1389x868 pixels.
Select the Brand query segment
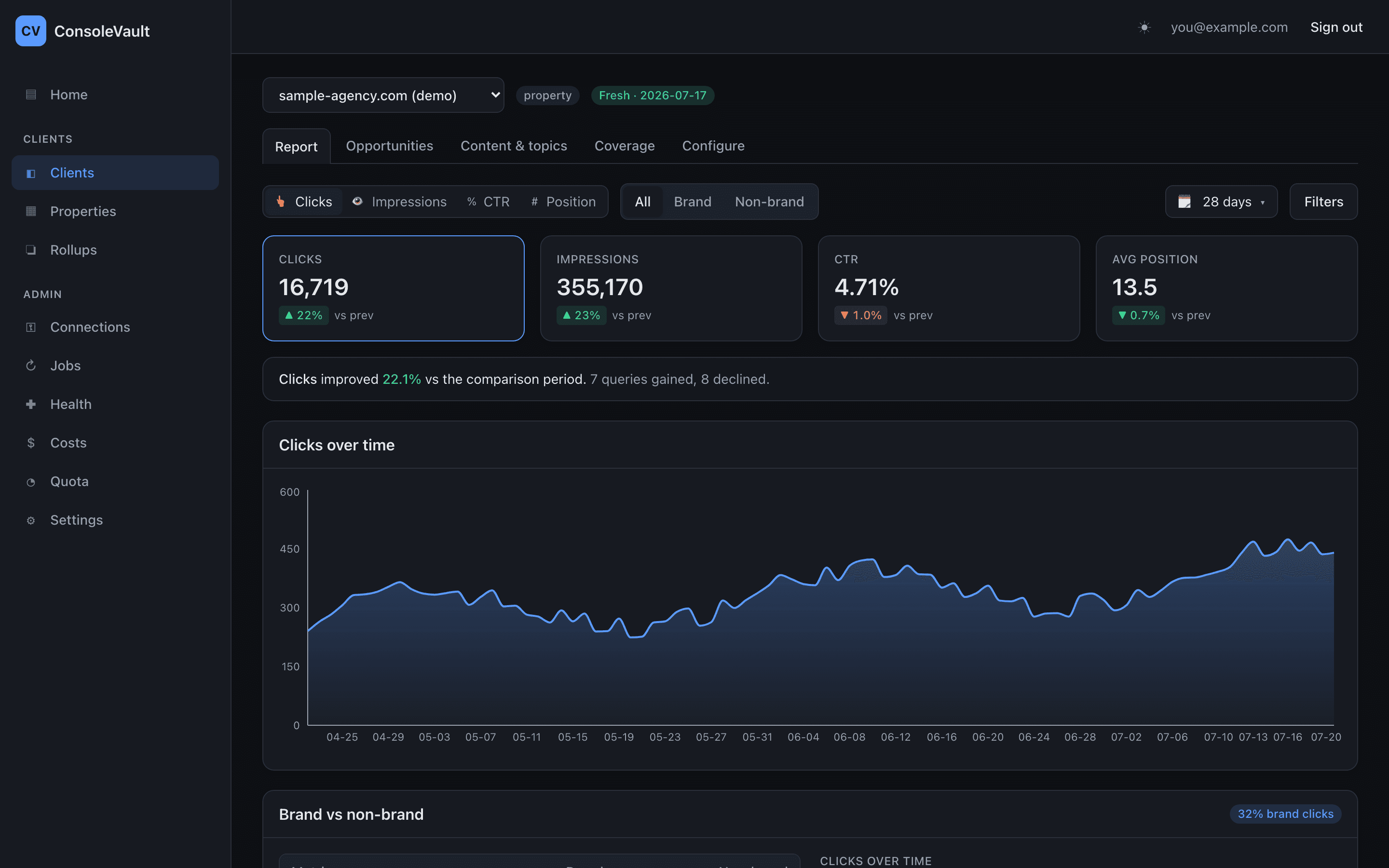[692, 202]
